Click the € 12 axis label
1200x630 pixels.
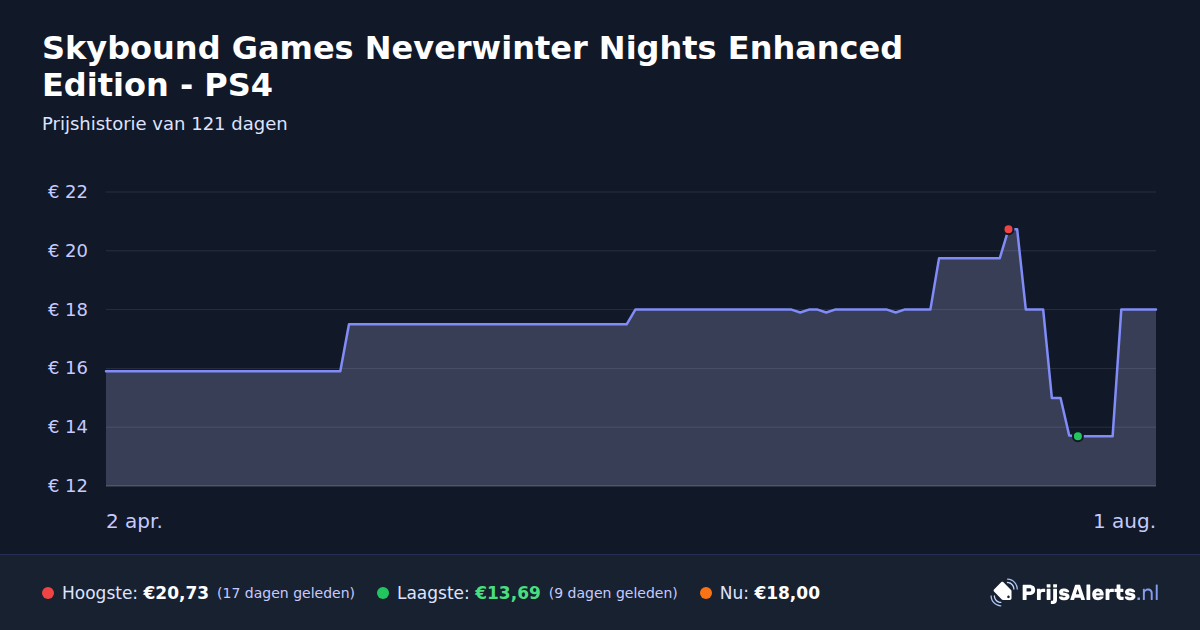68,486
